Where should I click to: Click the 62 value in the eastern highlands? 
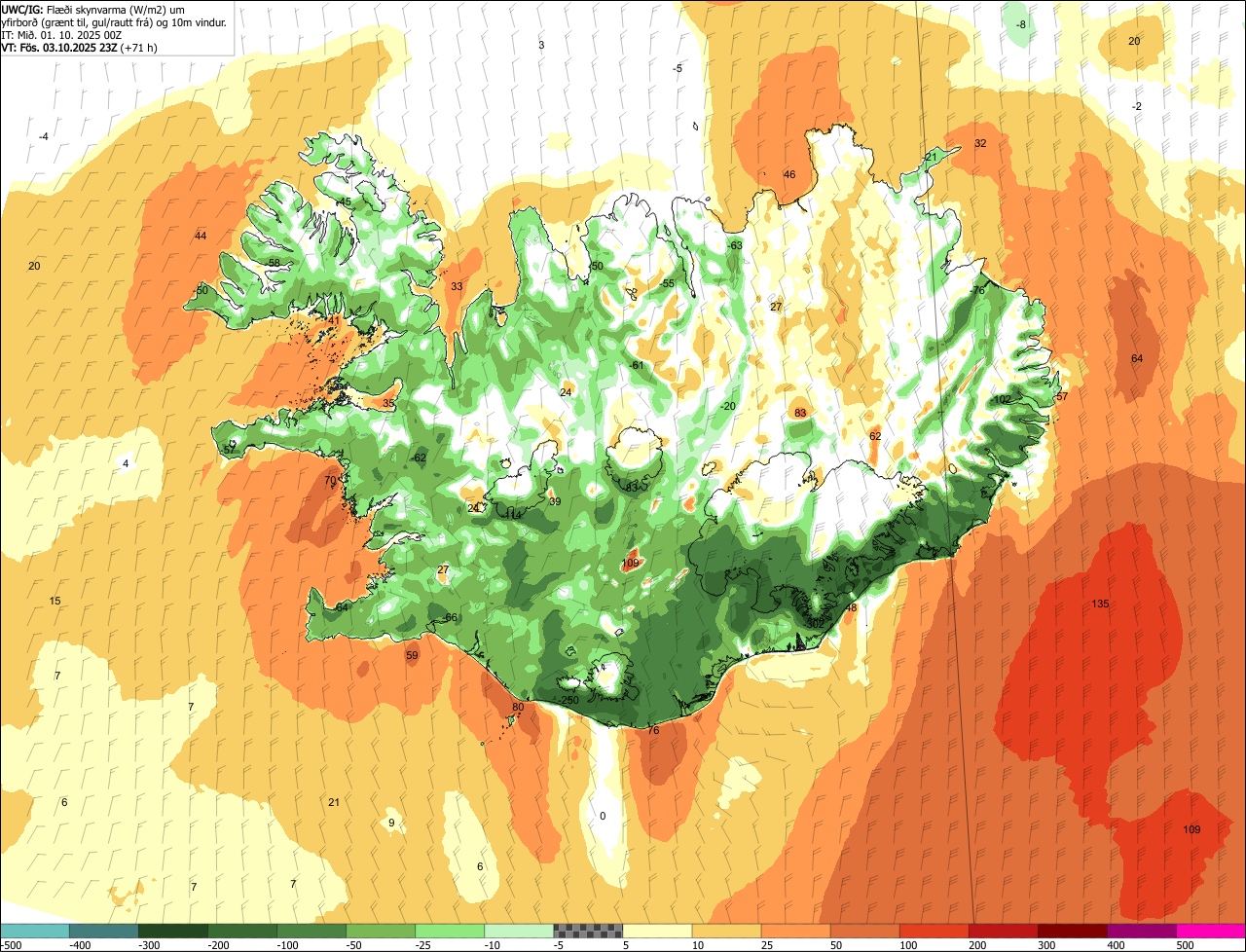click(x=875, y=436)
